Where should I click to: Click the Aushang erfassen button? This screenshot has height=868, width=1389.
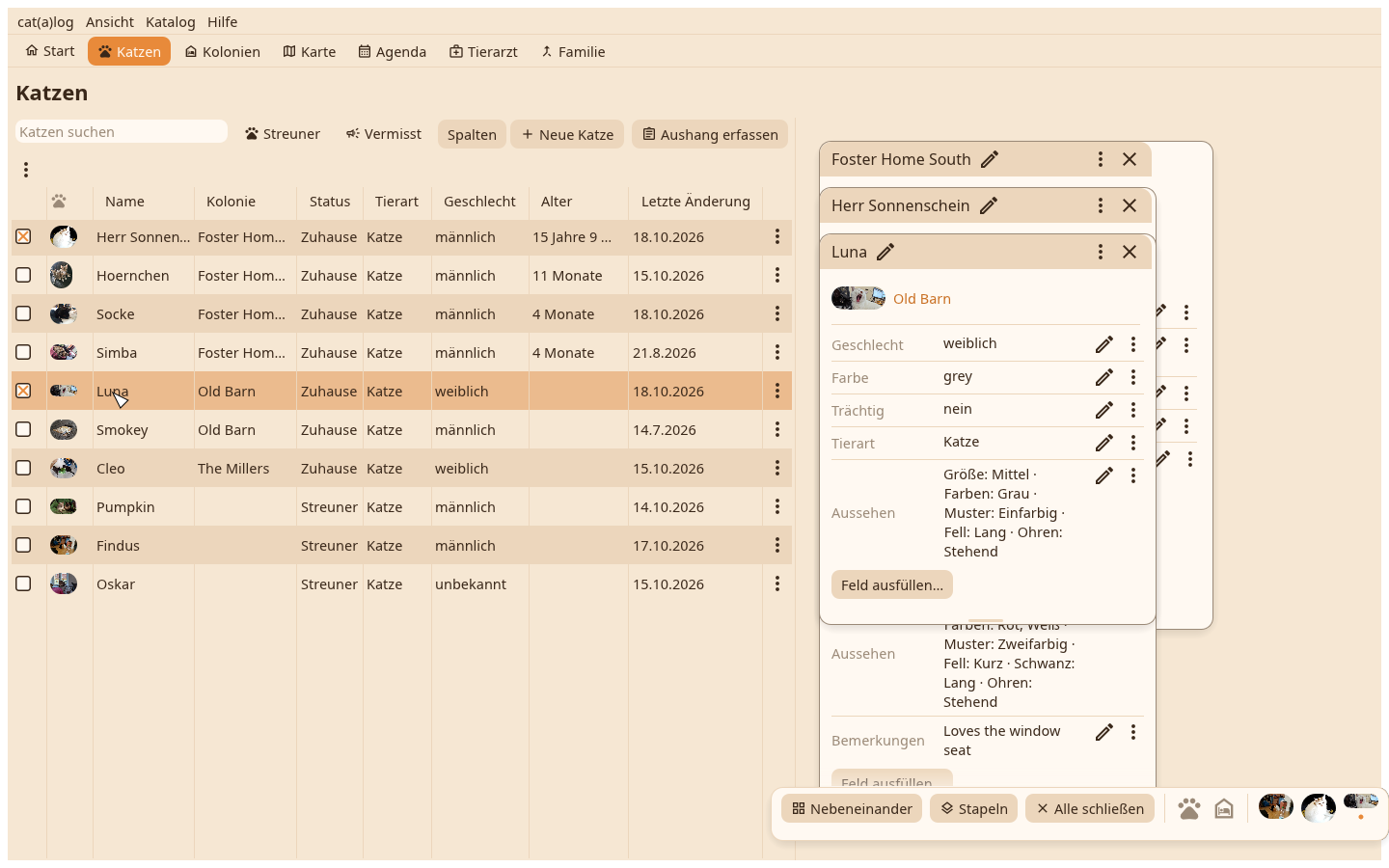coord(710,134)
